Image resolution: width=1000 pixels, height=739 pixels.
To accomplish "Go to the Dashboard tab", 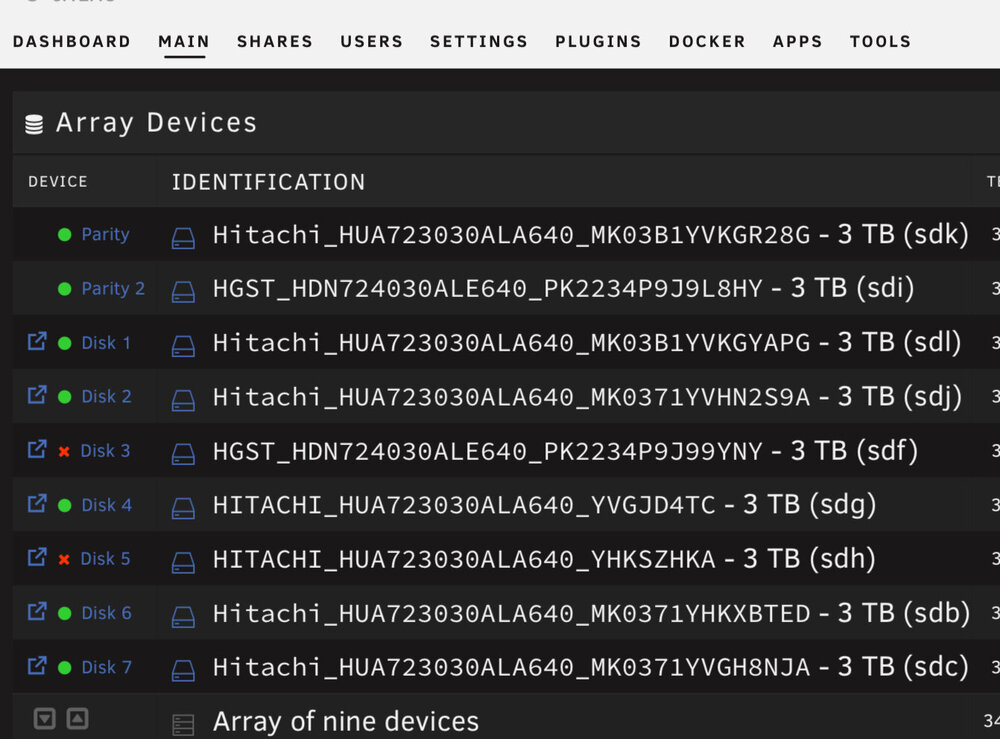I will (x=71, y=41).
